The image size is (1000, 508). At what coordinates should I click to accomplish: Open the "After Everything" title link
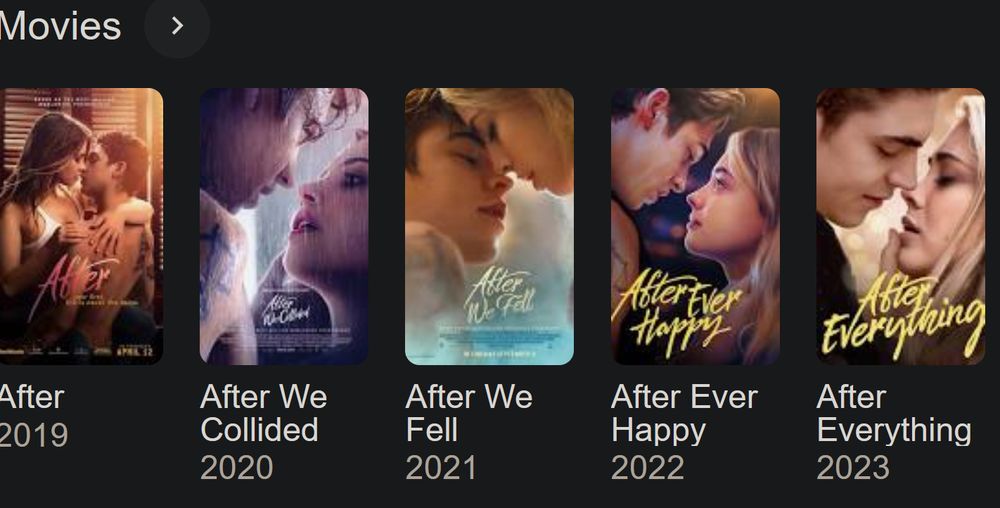pyautogui.click(x=894, y=413)
